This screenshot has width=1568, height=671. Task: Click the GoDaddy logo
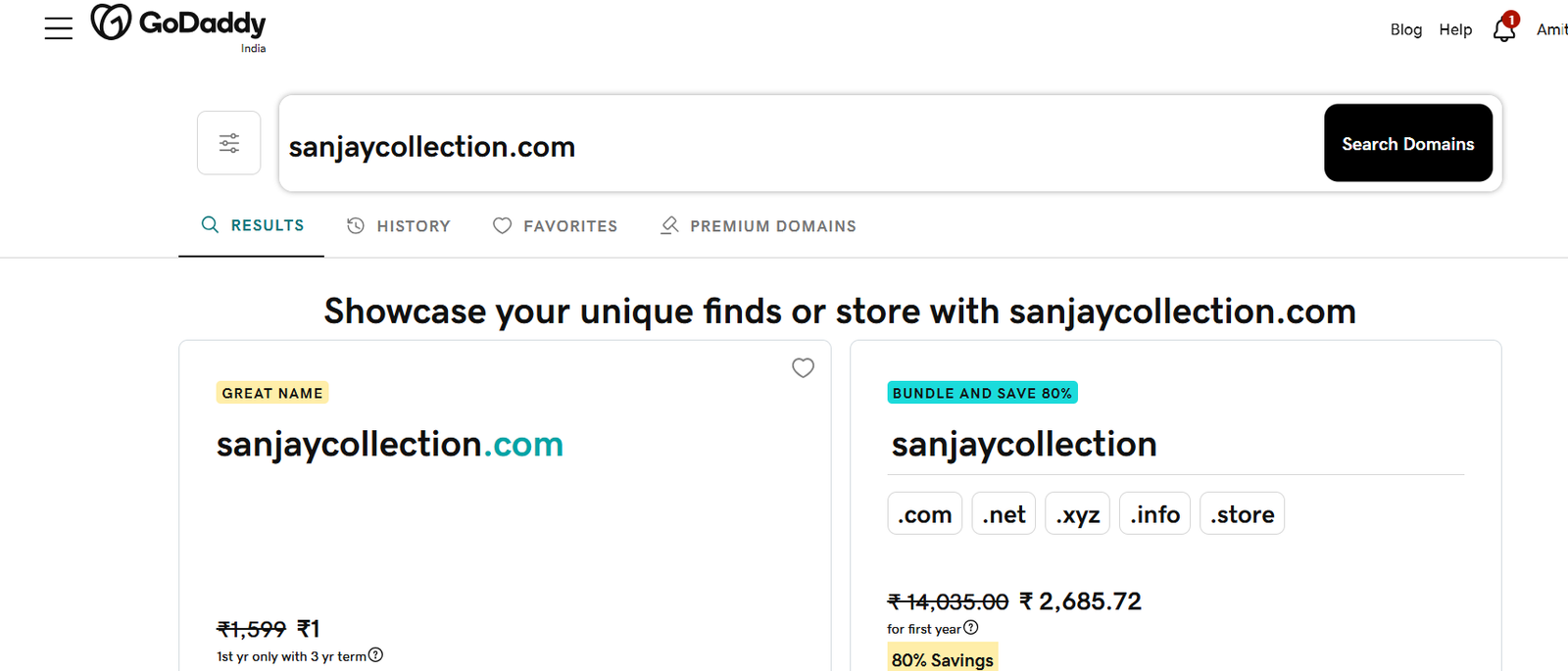[178, 27]
